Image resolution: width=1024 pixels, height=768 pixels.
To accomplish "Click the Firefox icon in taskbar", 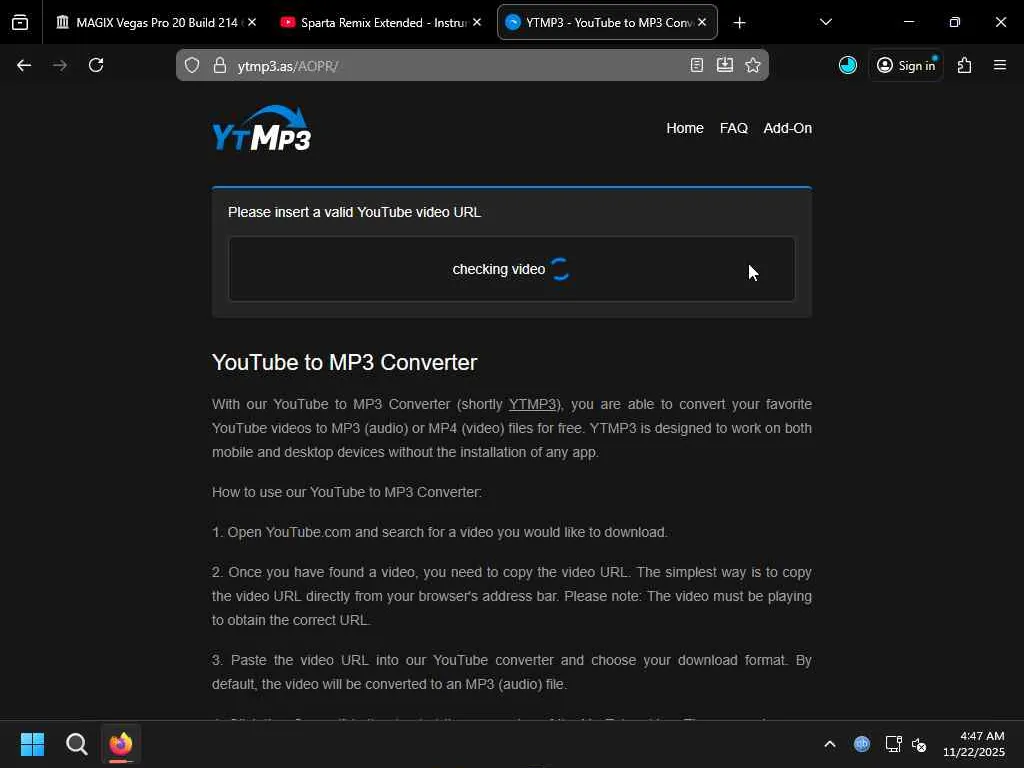I will tap(121, 744).
